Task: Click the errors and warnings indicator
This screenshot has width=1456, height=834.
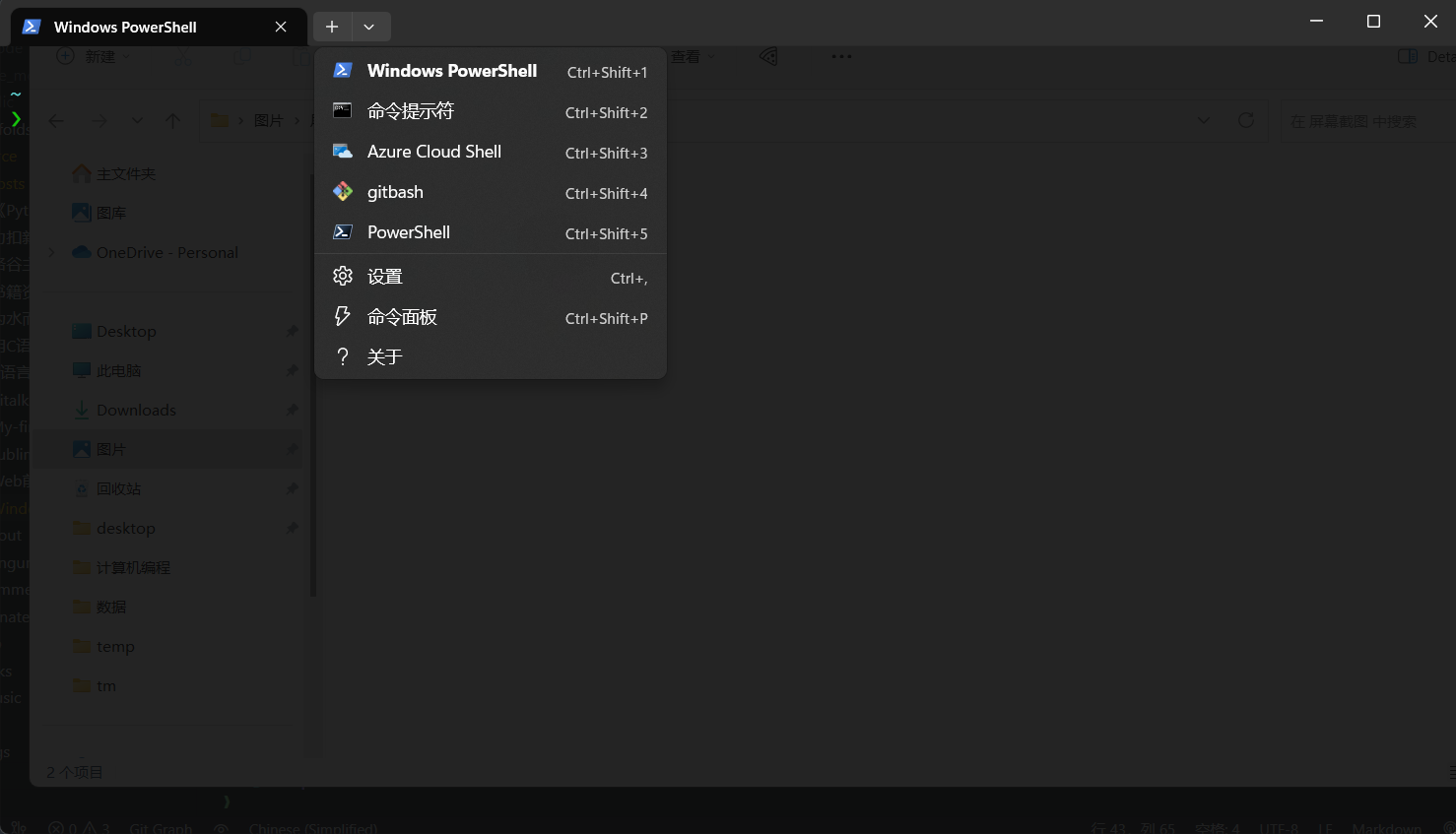Action: 82,828
